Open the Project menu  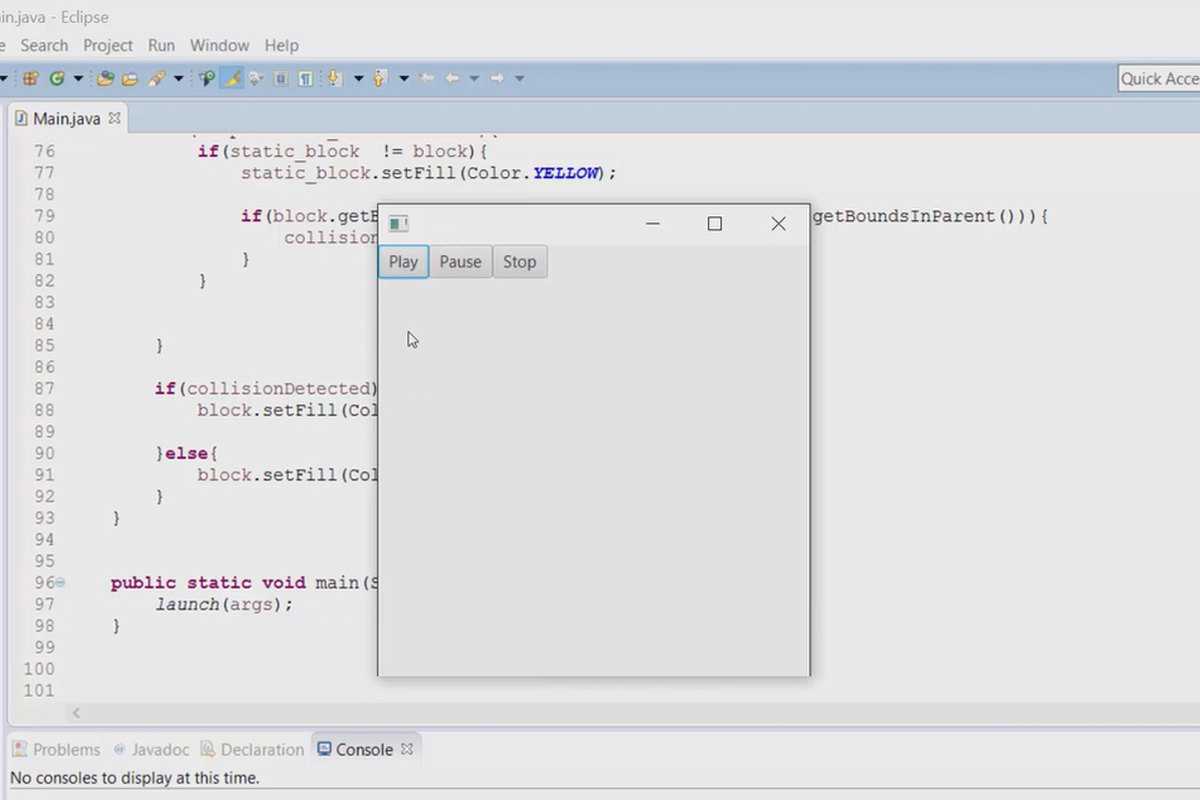pos(108,45)
